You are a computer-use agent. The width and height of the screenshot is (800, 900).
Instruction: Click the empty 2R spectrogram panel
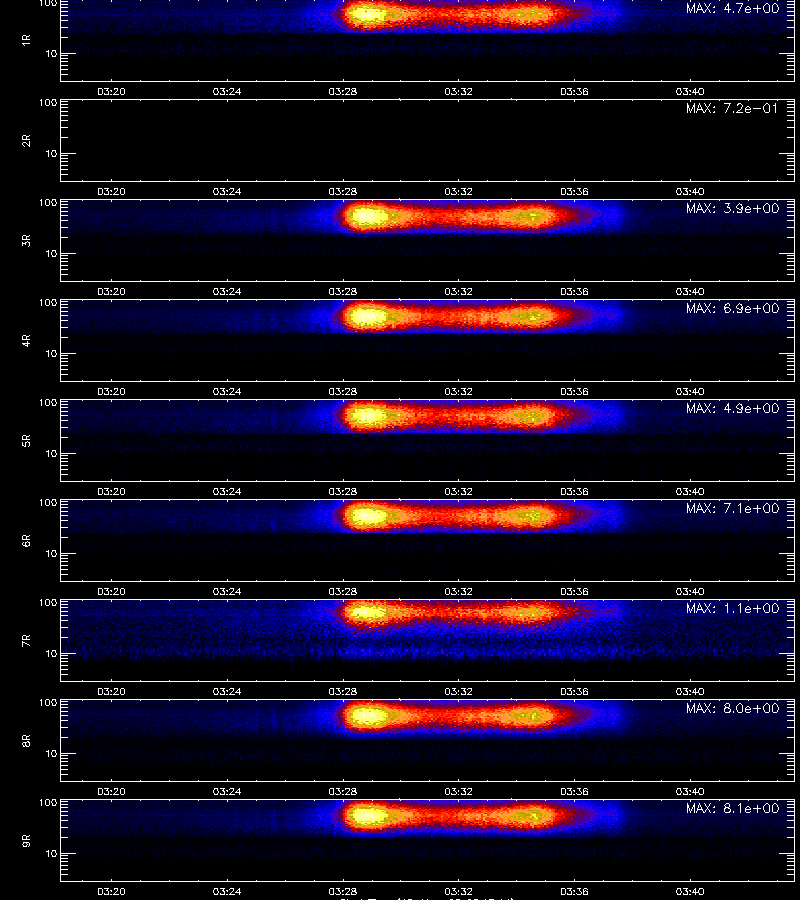(428, 141)
